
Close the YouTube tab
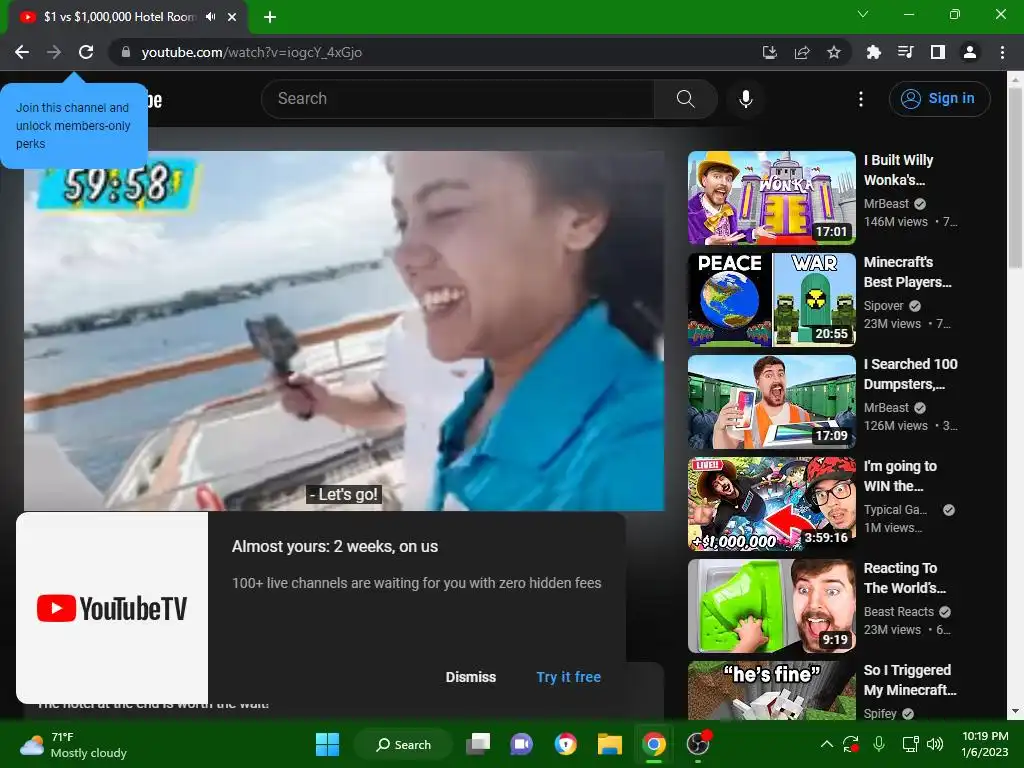(232, 17)
